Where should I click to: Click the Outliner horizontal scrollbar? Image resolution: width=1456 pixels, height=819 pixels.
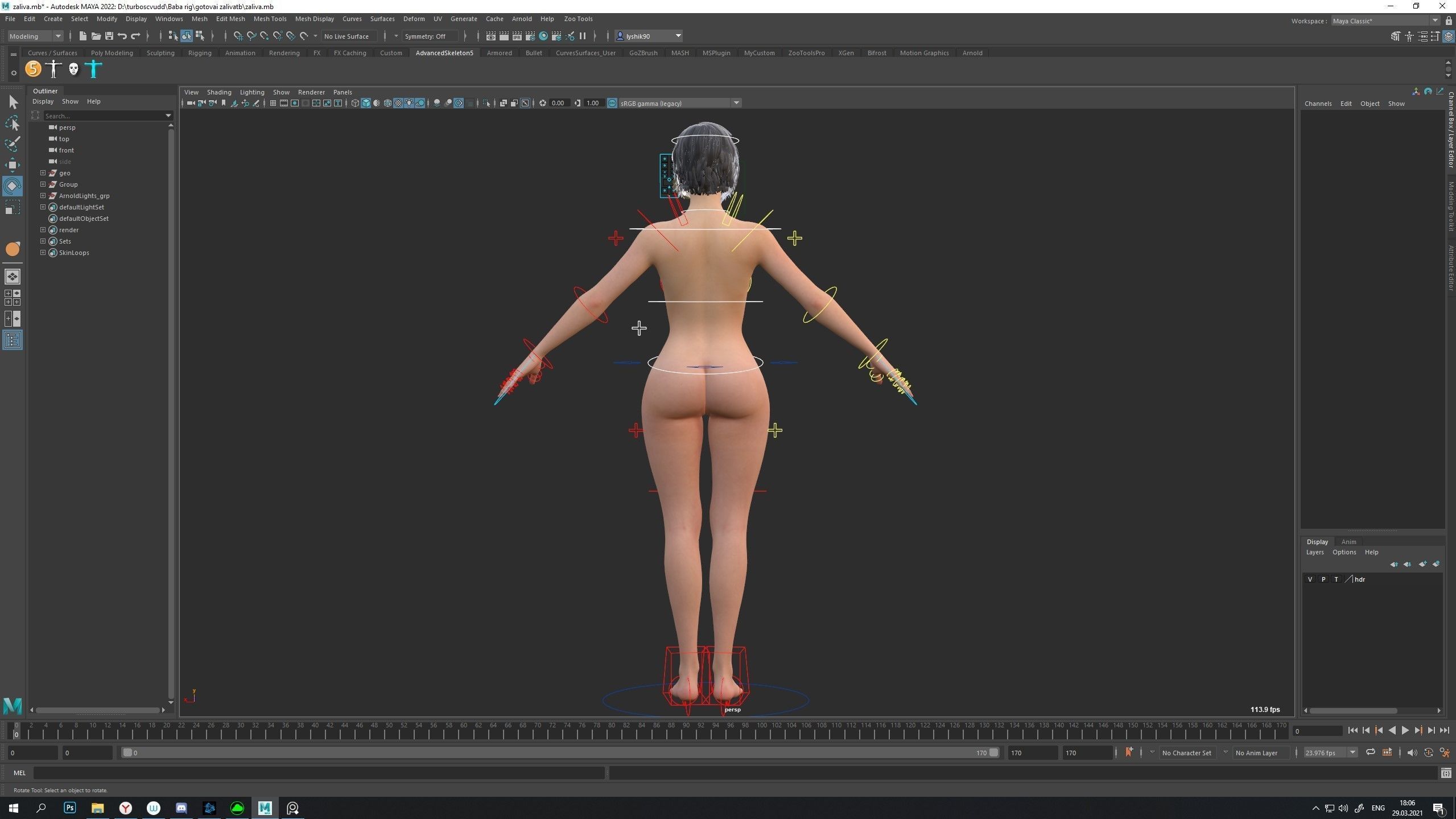(98, 710)
